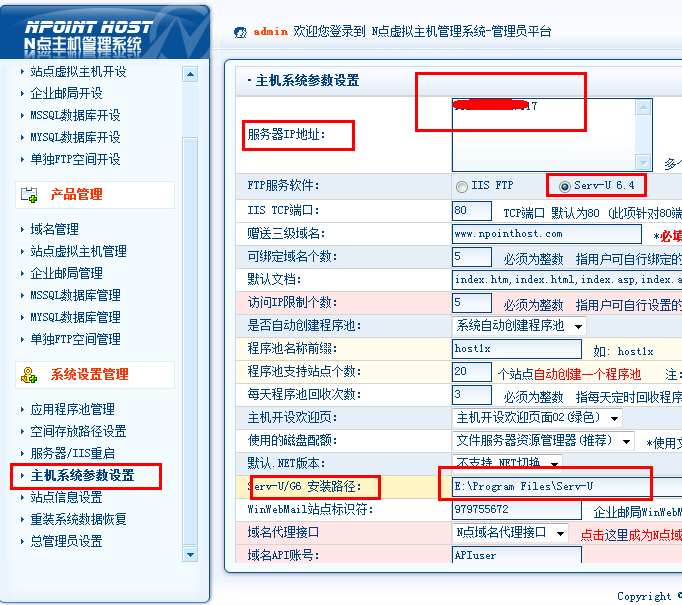Click IP address box scroll-down arrow

pyautogui.click(x=643, y=163)
